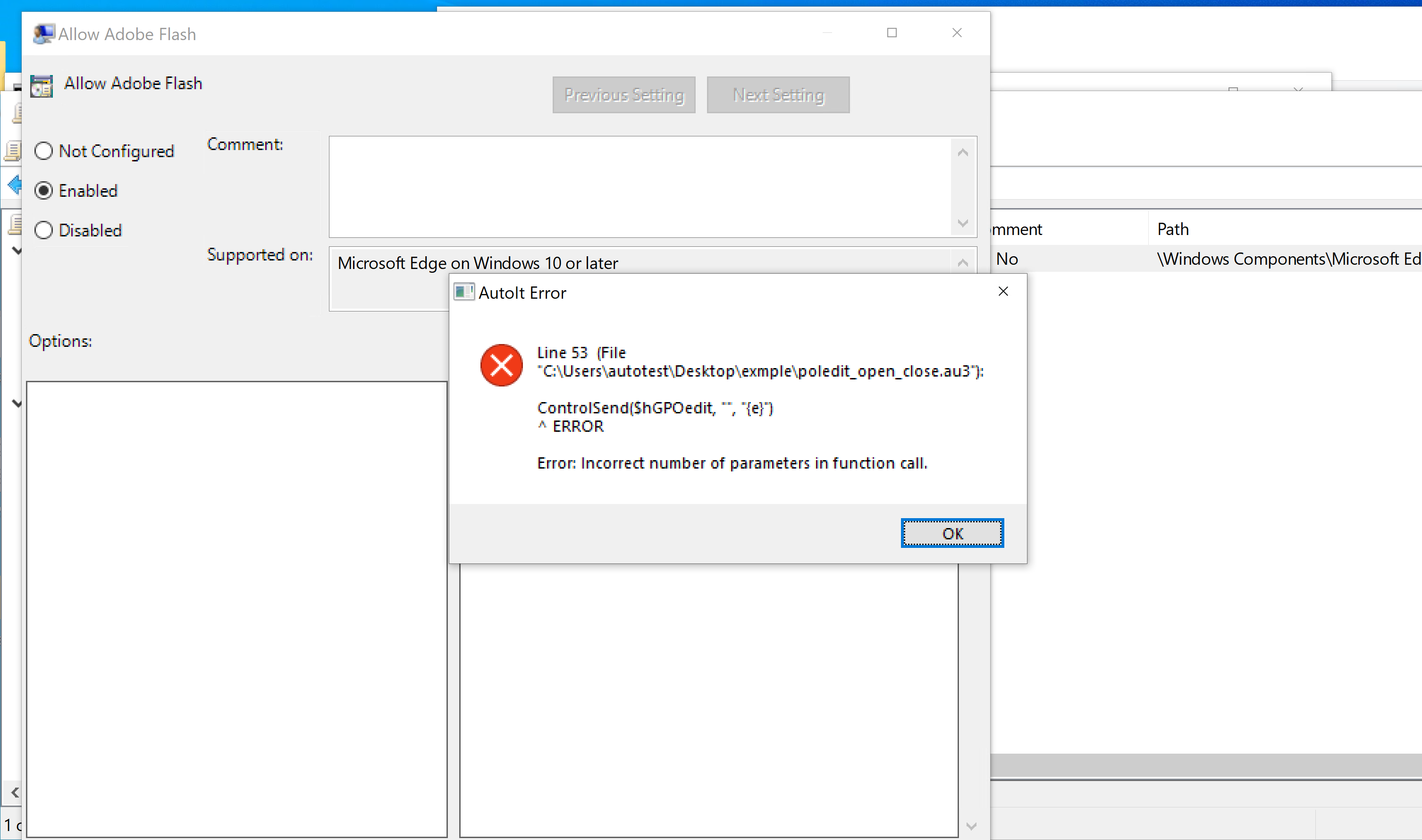Click the Allow Adobe Flash policy icon
1422x840 pixels.
coord(42,87)
